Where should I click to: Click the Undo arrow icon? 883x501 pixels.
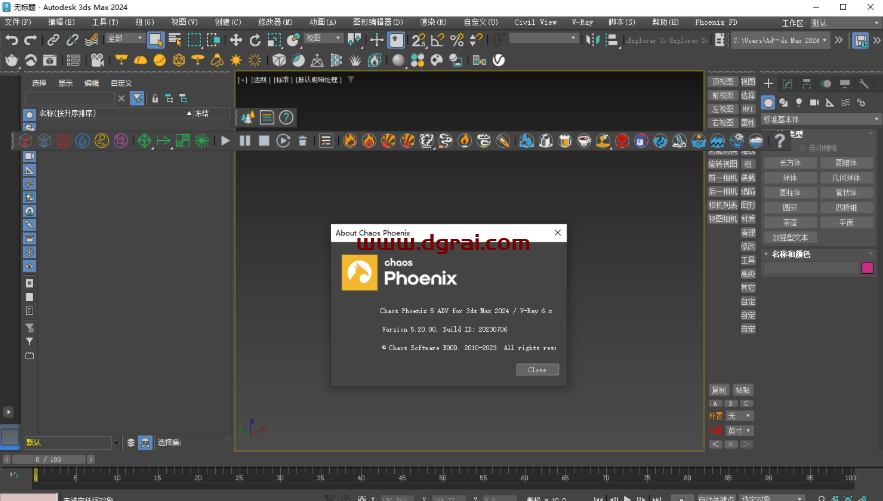point(12,40)
